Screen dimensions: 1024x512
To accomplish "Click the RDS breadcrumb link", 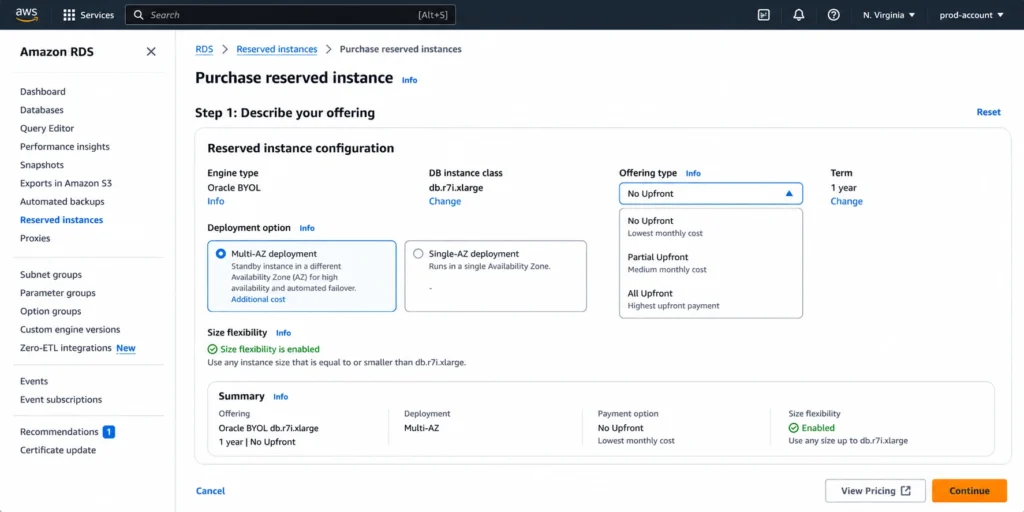I will [204, 49].
